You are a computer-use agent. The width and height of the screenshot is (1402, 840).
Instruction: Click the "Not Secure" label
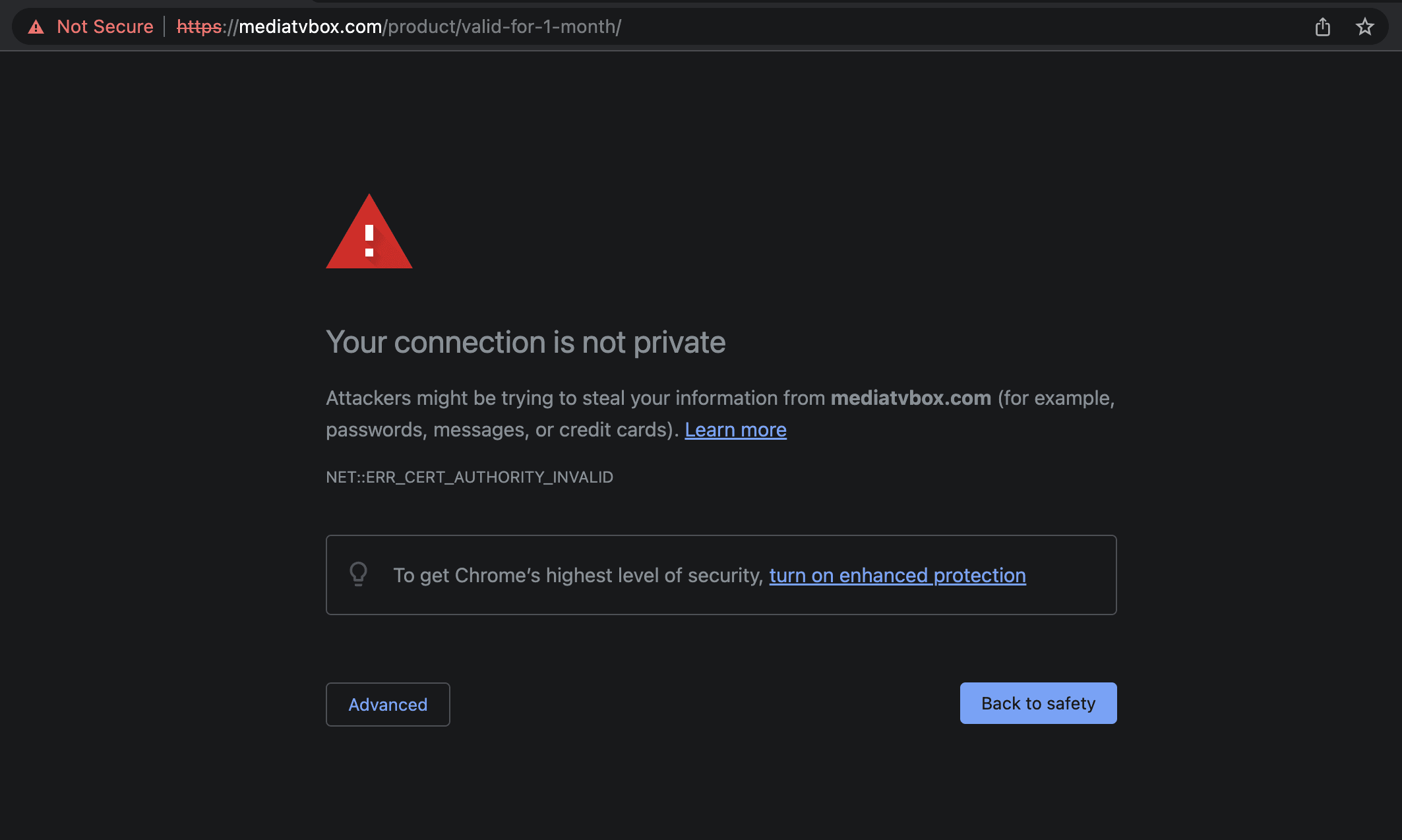(105, 27)
